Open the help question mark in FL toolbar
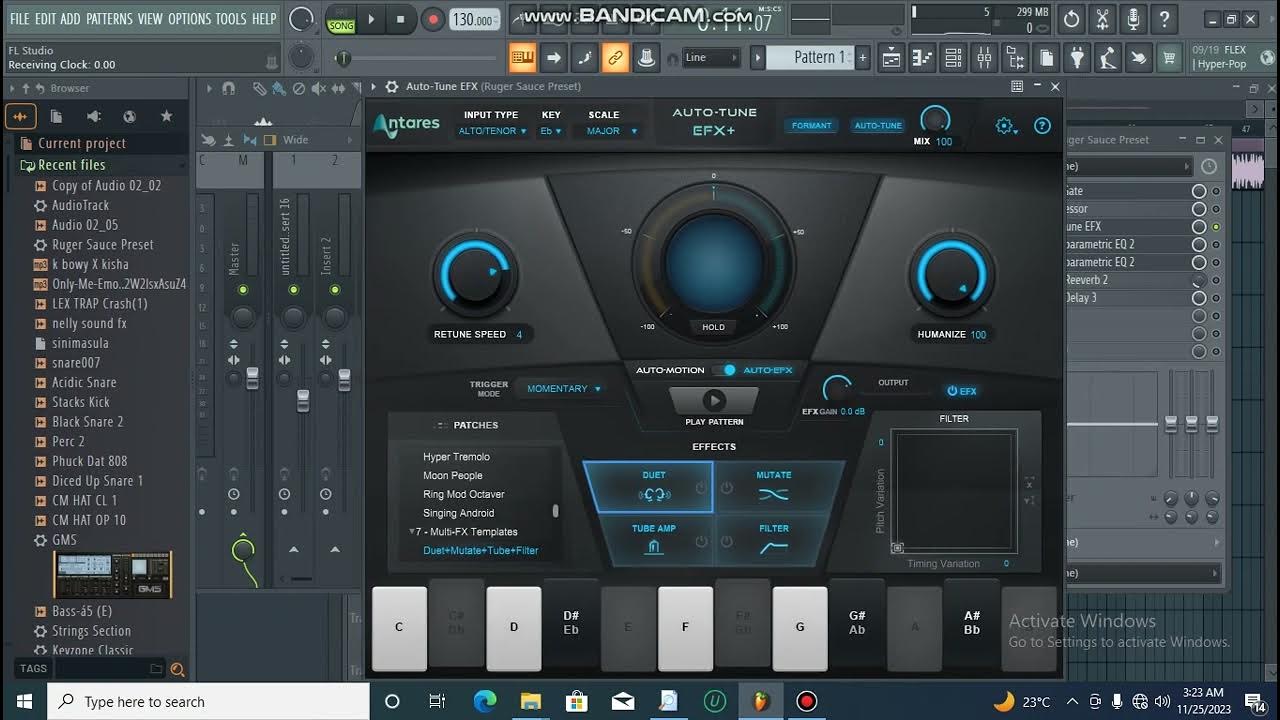Viewport: 1280px width, 720px height. pos(1164,19)
